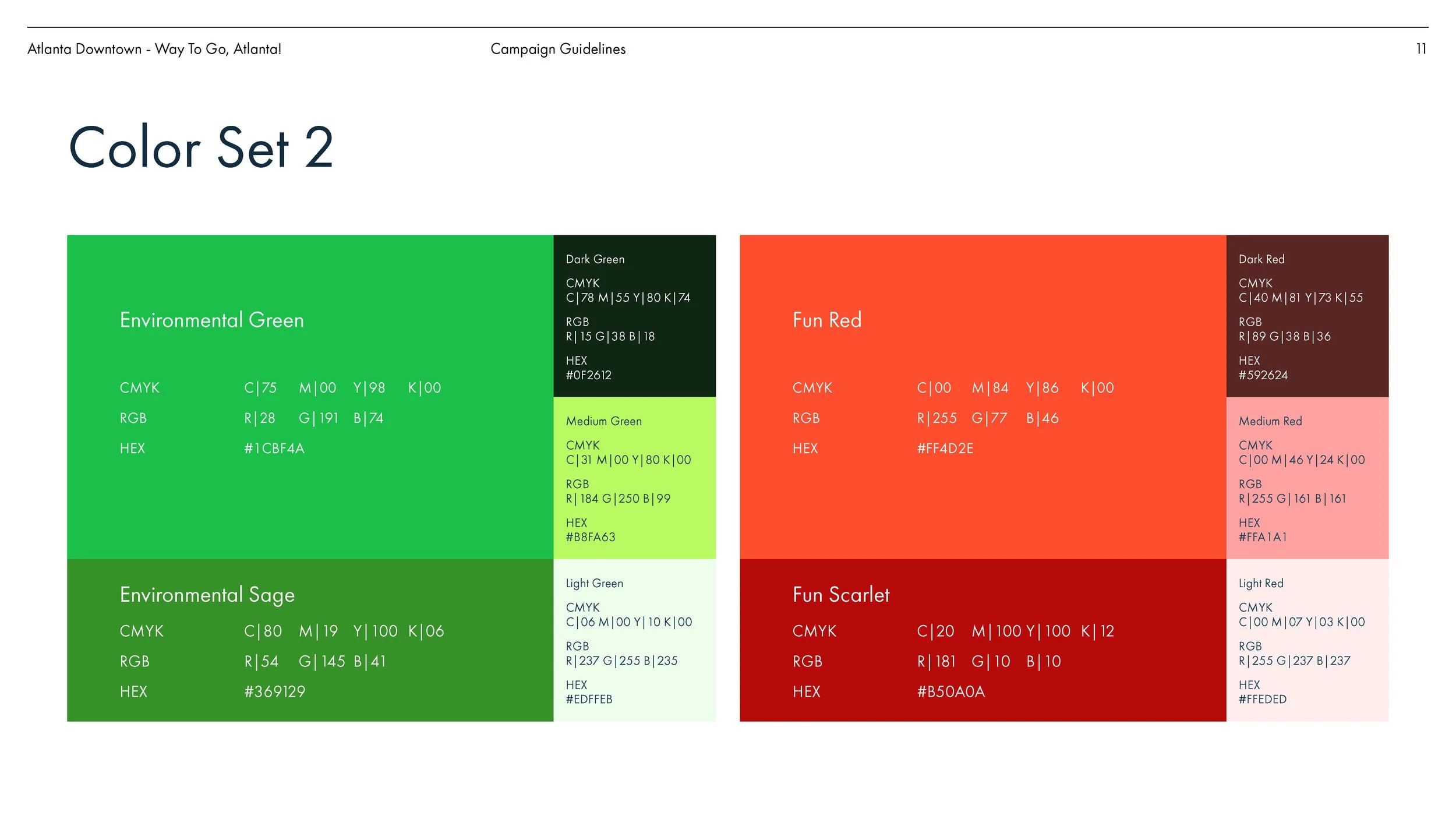Click Medium Red hex #FFA1A1 text
Screen dimensions: 1456x819
pos(1262,537)
